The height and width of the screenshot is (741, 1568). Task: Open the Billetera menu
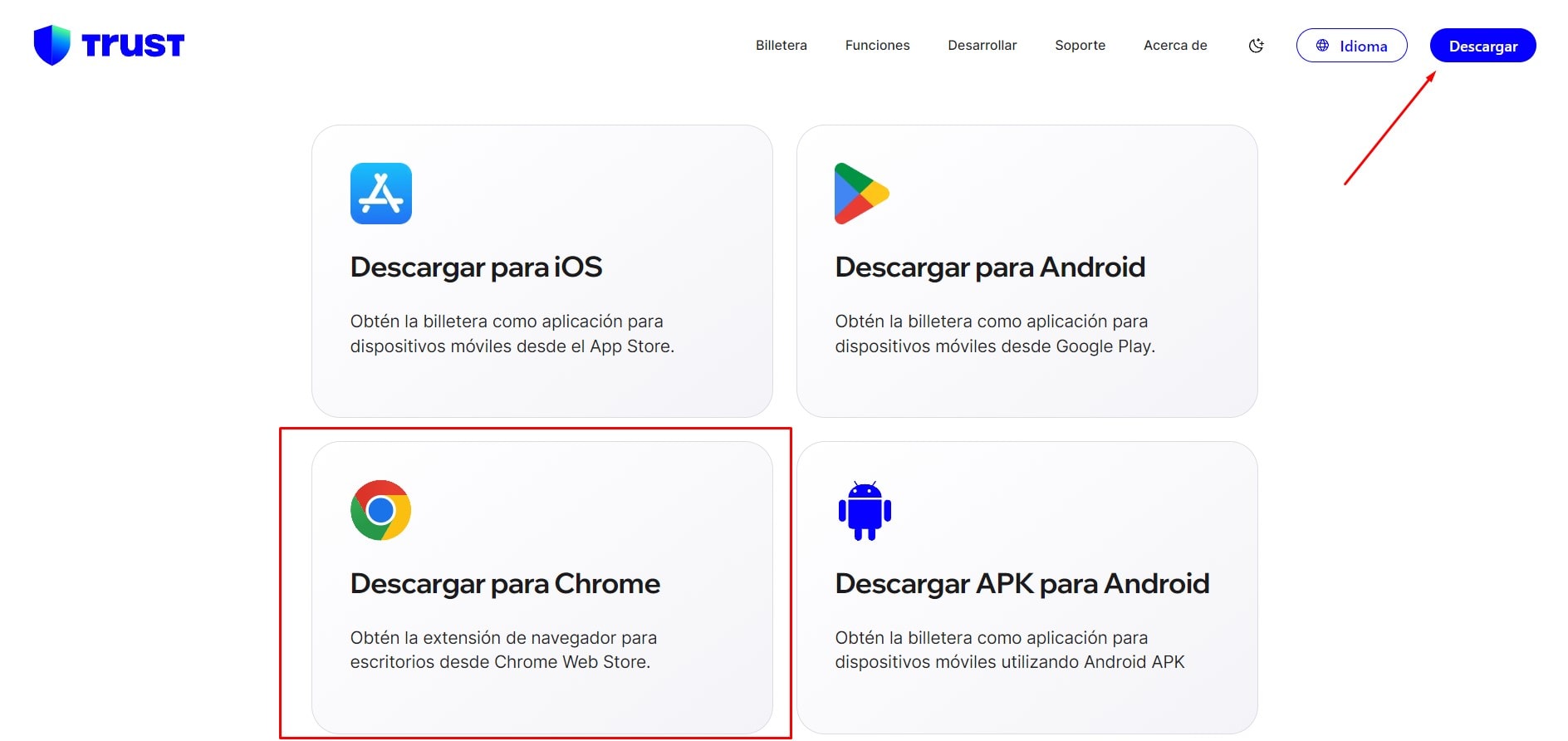[782, 46]
